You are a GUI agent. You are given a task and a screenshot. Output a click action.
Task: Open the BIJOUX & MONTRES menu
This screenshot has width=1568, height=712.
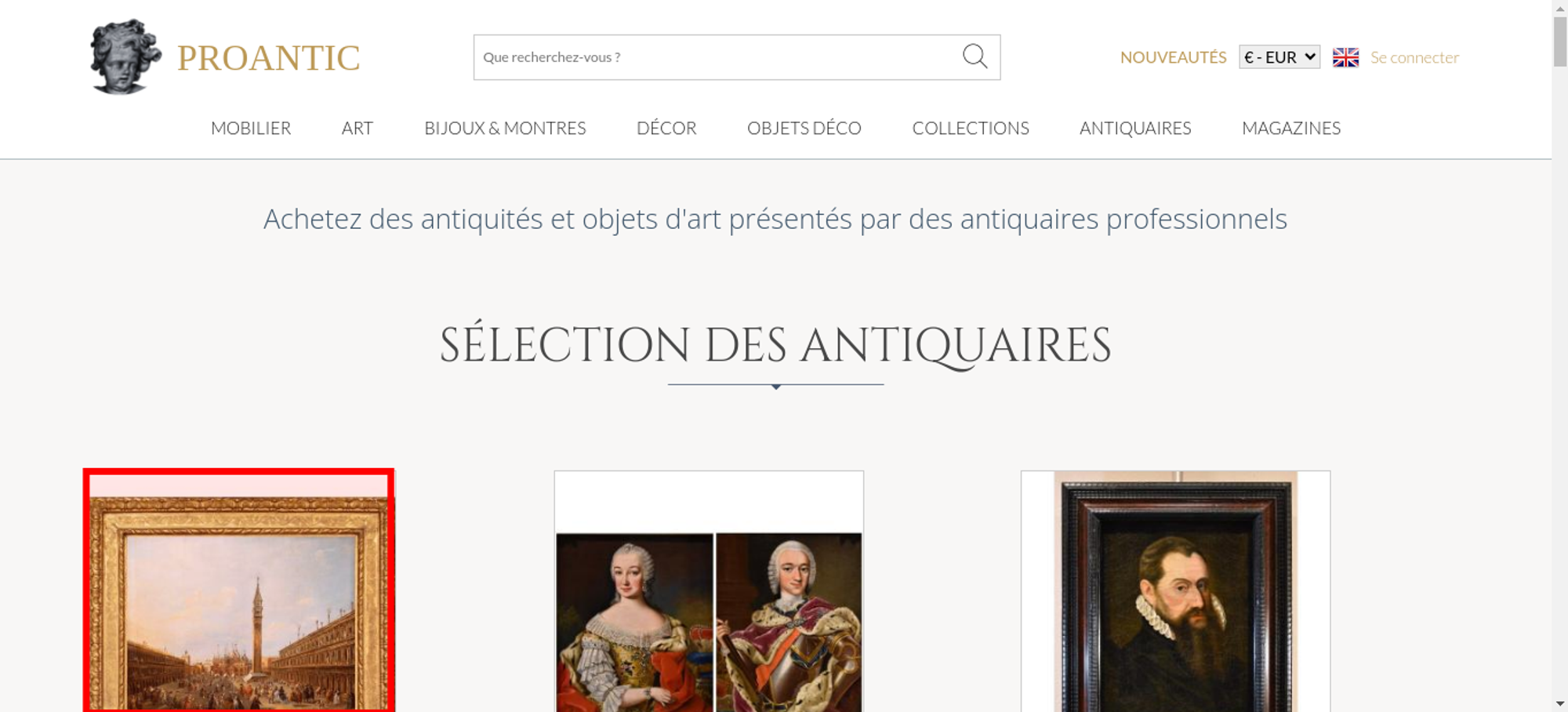[505, 128]
